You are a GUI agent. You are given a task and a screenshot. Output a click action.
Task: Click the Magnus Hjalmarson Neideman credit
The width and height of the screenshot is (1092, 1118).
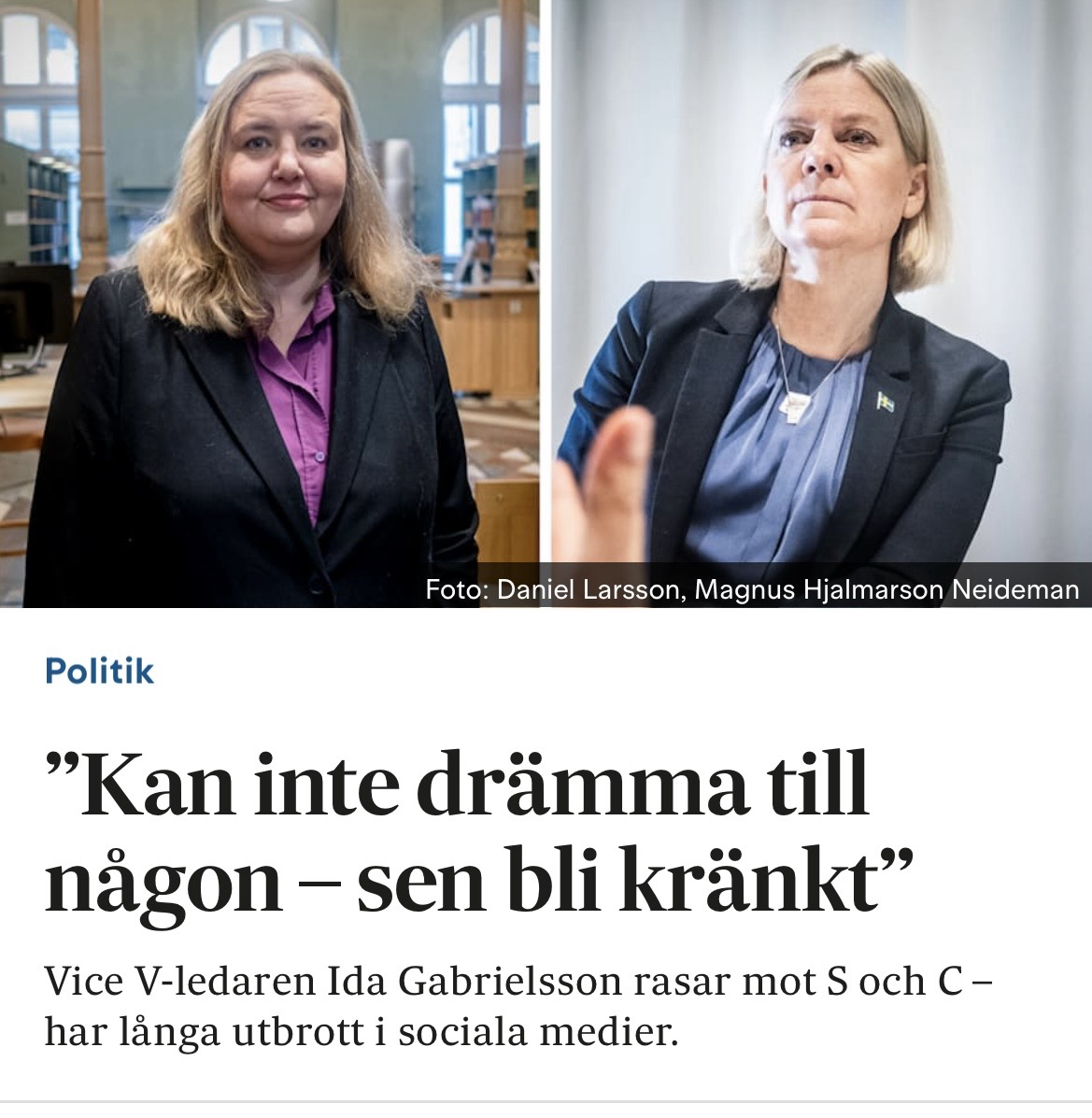pos(886,589)
